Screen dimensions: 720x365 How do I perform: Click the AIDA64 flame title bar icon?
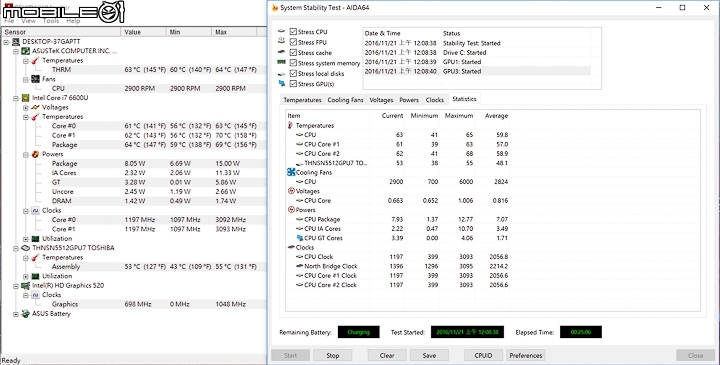click(x=275, y=8)
